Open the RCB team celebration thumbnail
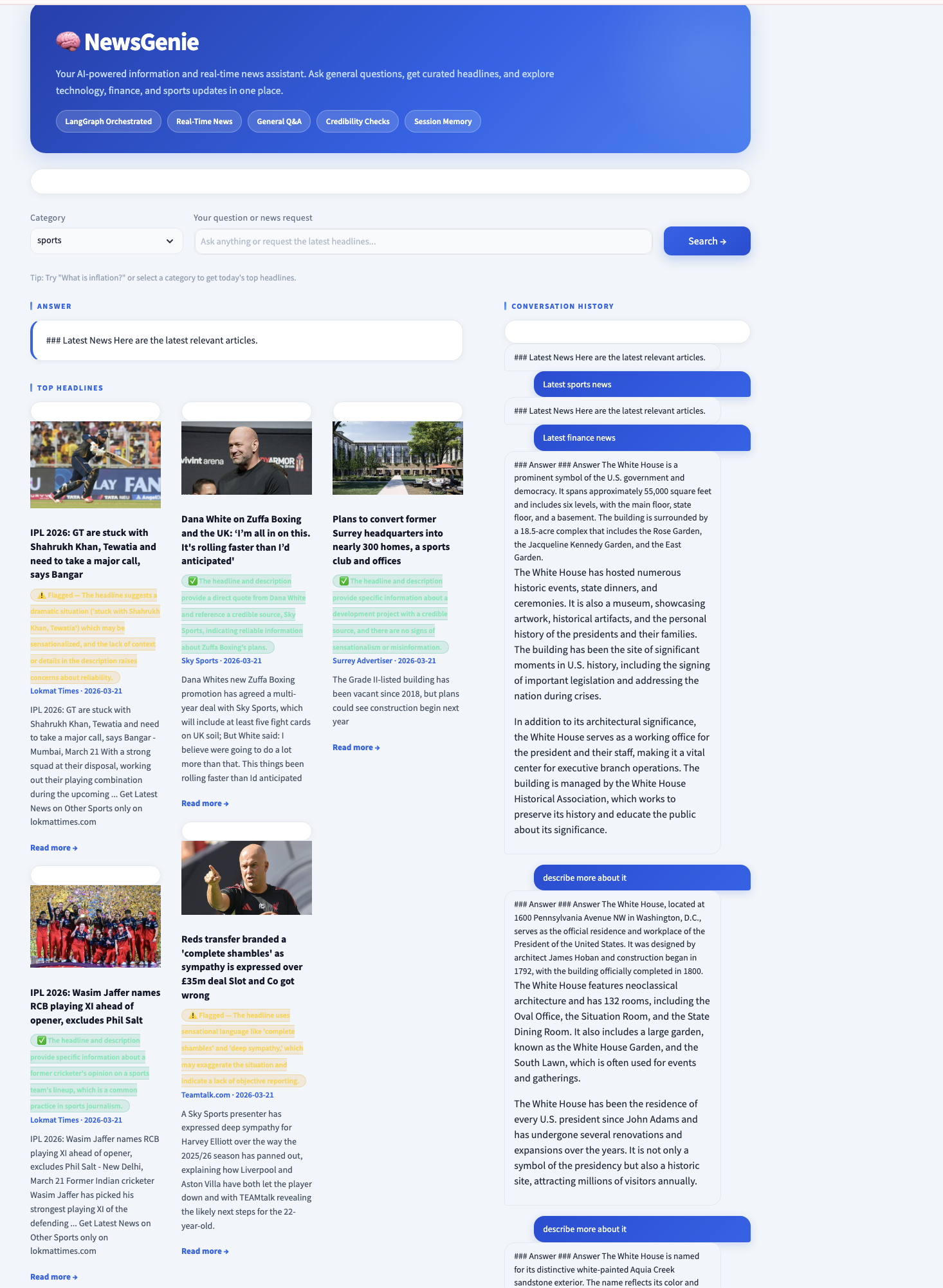Viewport: 943px width, 1288px height. pyautogui.click(x=95, y=926)
